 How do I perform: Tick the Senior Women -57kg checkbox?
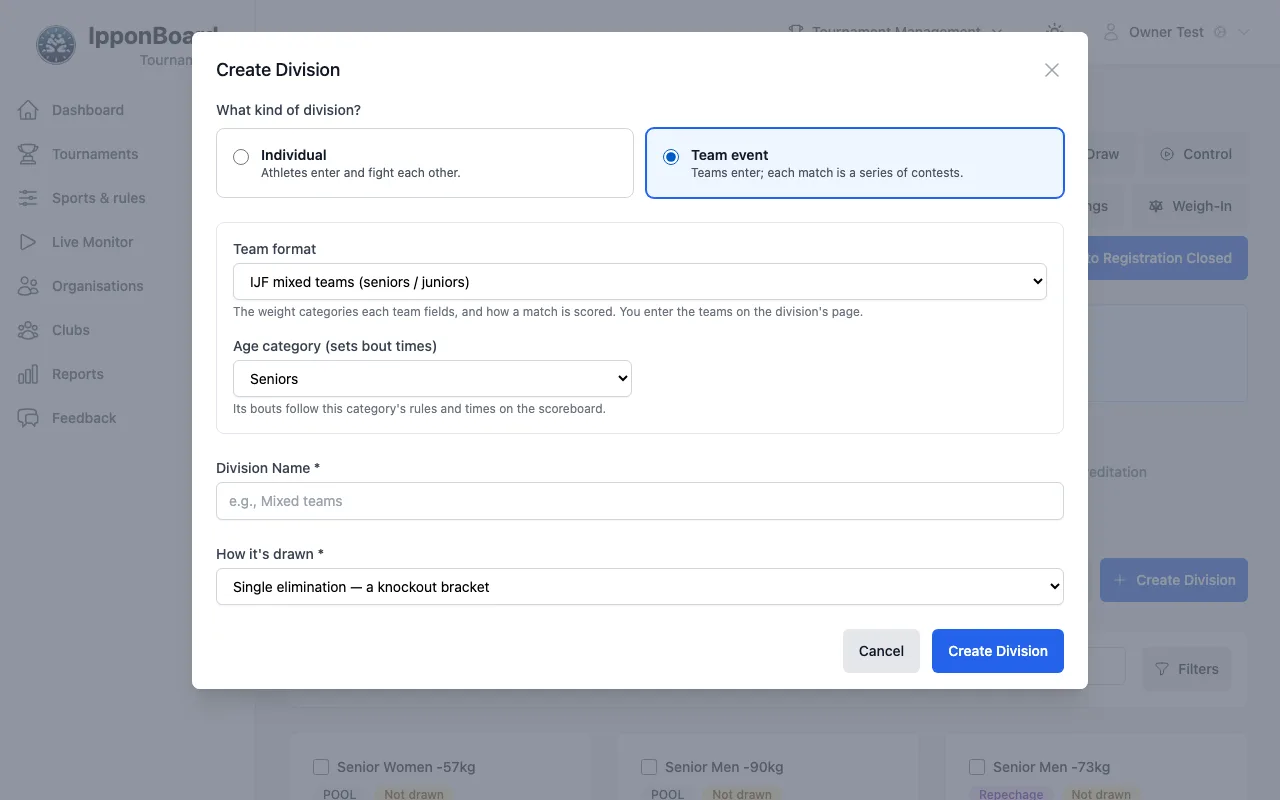321,767
